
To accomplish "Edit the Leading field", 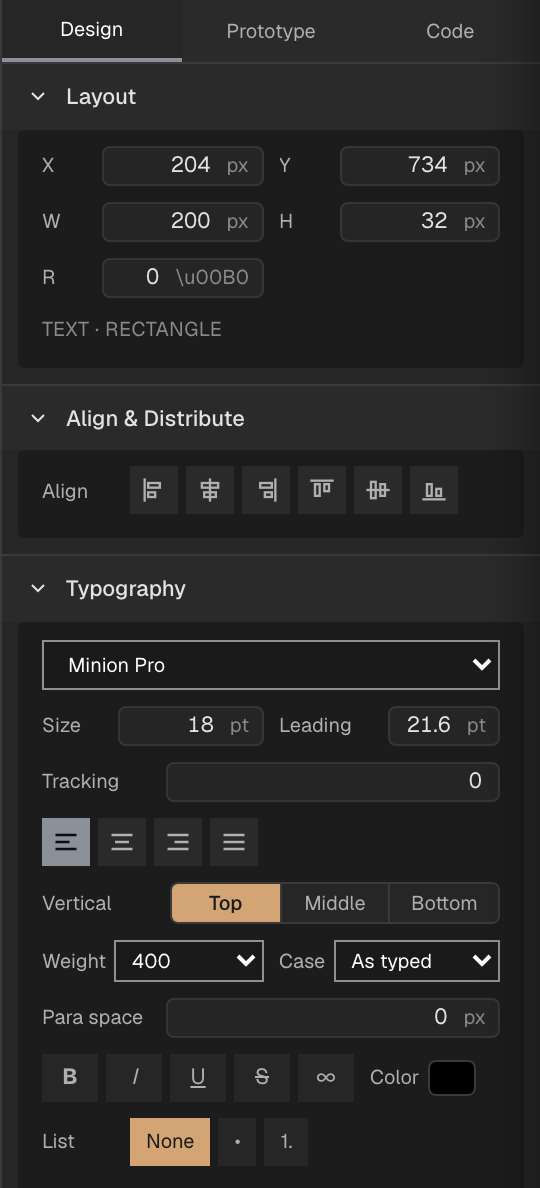I will coord(444,726).
